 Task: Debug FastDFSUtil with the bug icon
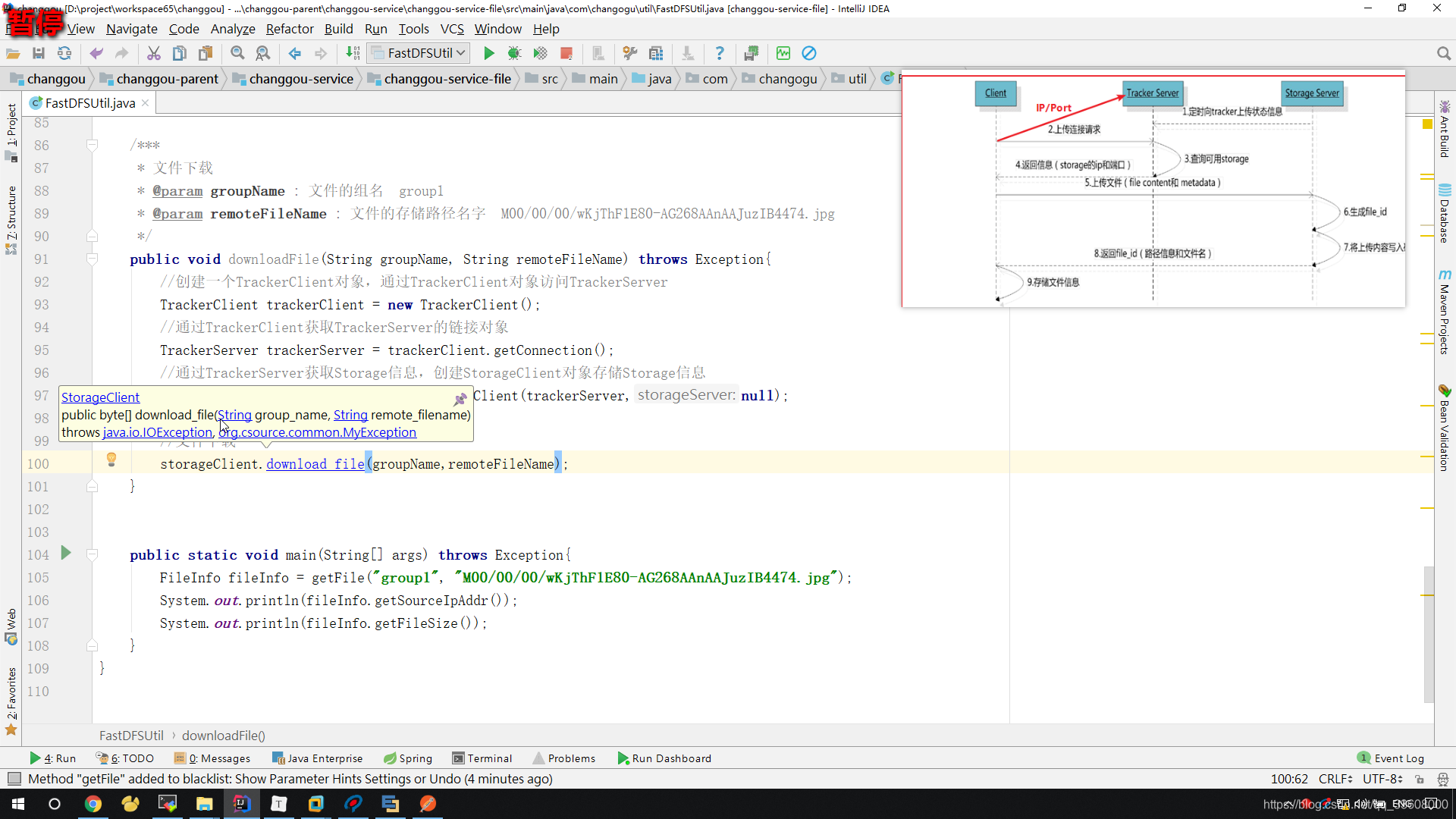[x=515, y=53]
